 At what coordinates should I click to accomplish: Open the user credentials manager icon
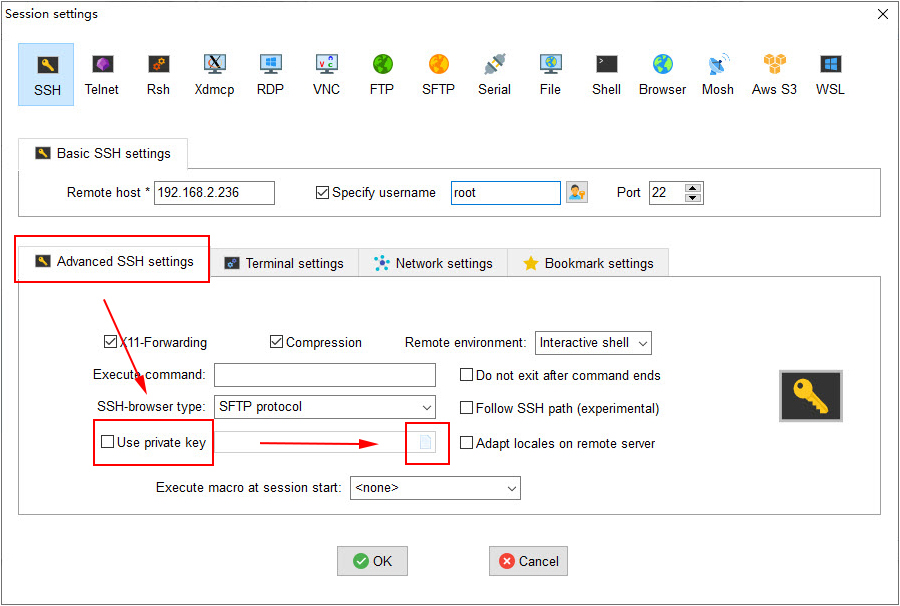click(577, 192)
